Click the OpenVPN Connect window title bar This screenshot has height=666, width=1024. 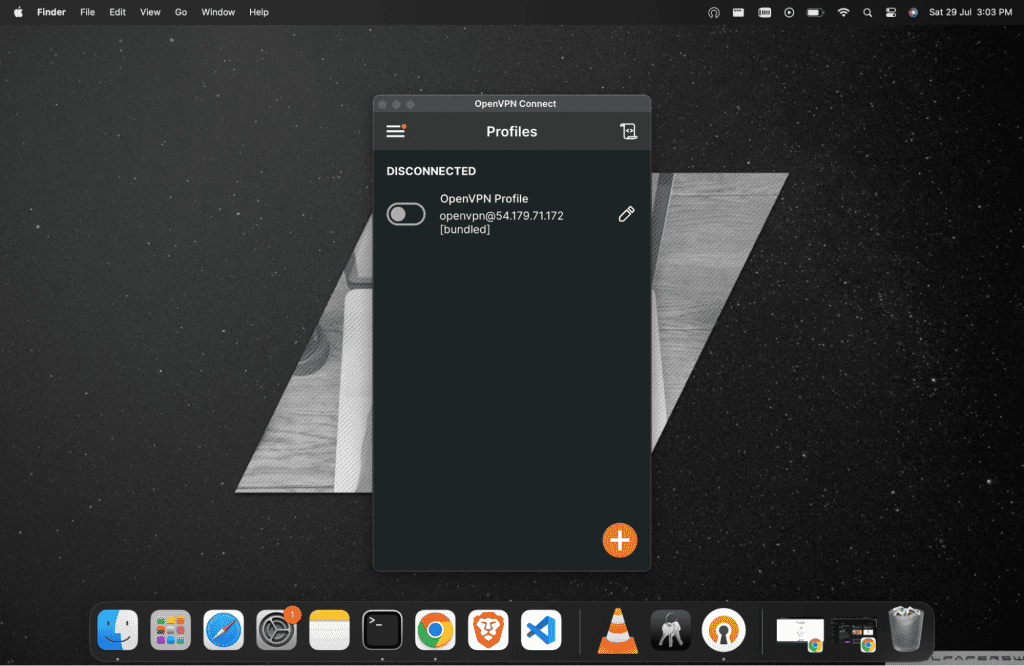tap(512, 104)
